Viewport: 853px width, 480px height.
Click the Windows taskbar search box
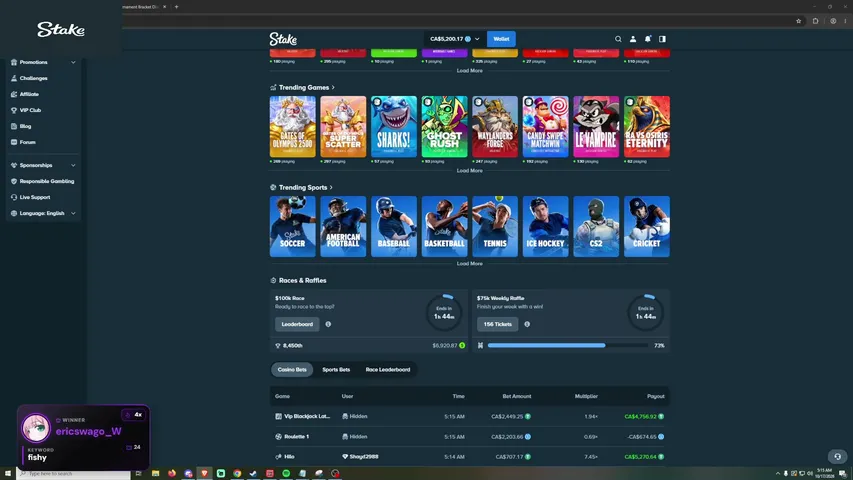74,473
